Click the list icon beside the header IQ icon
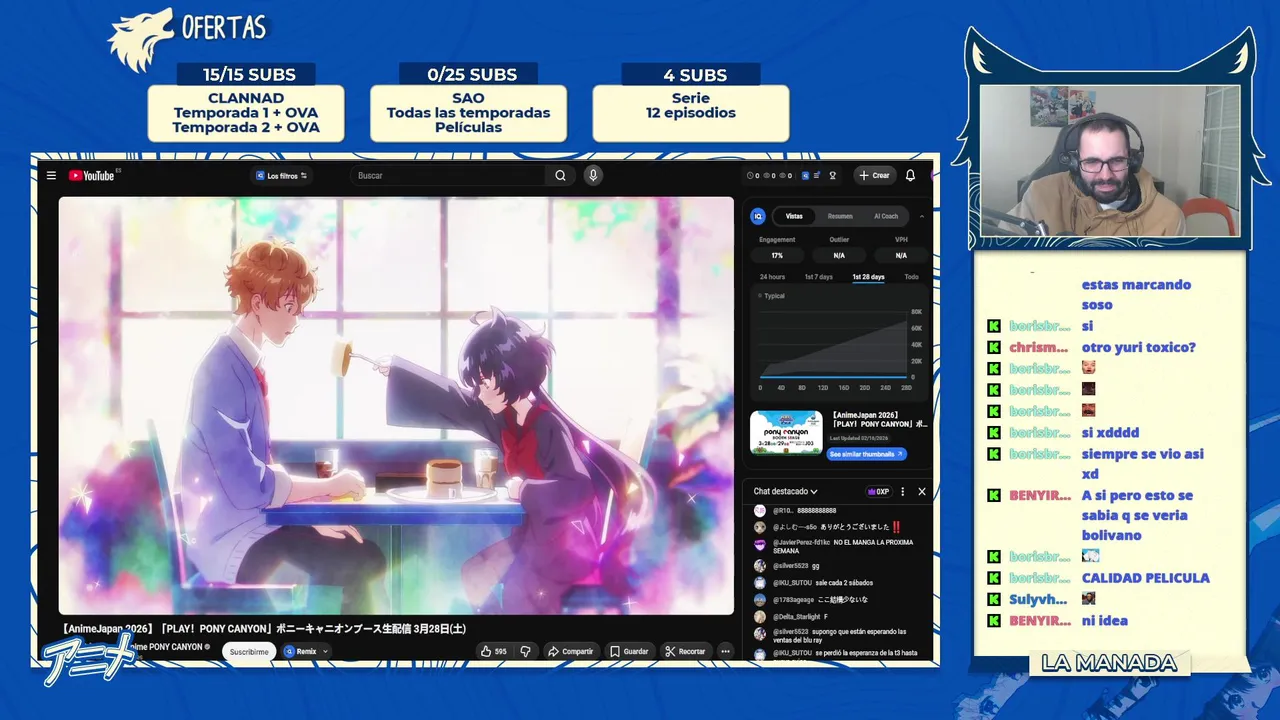Image resolution: width=1280 pixels, height=720 pixels. pos(817,175)
